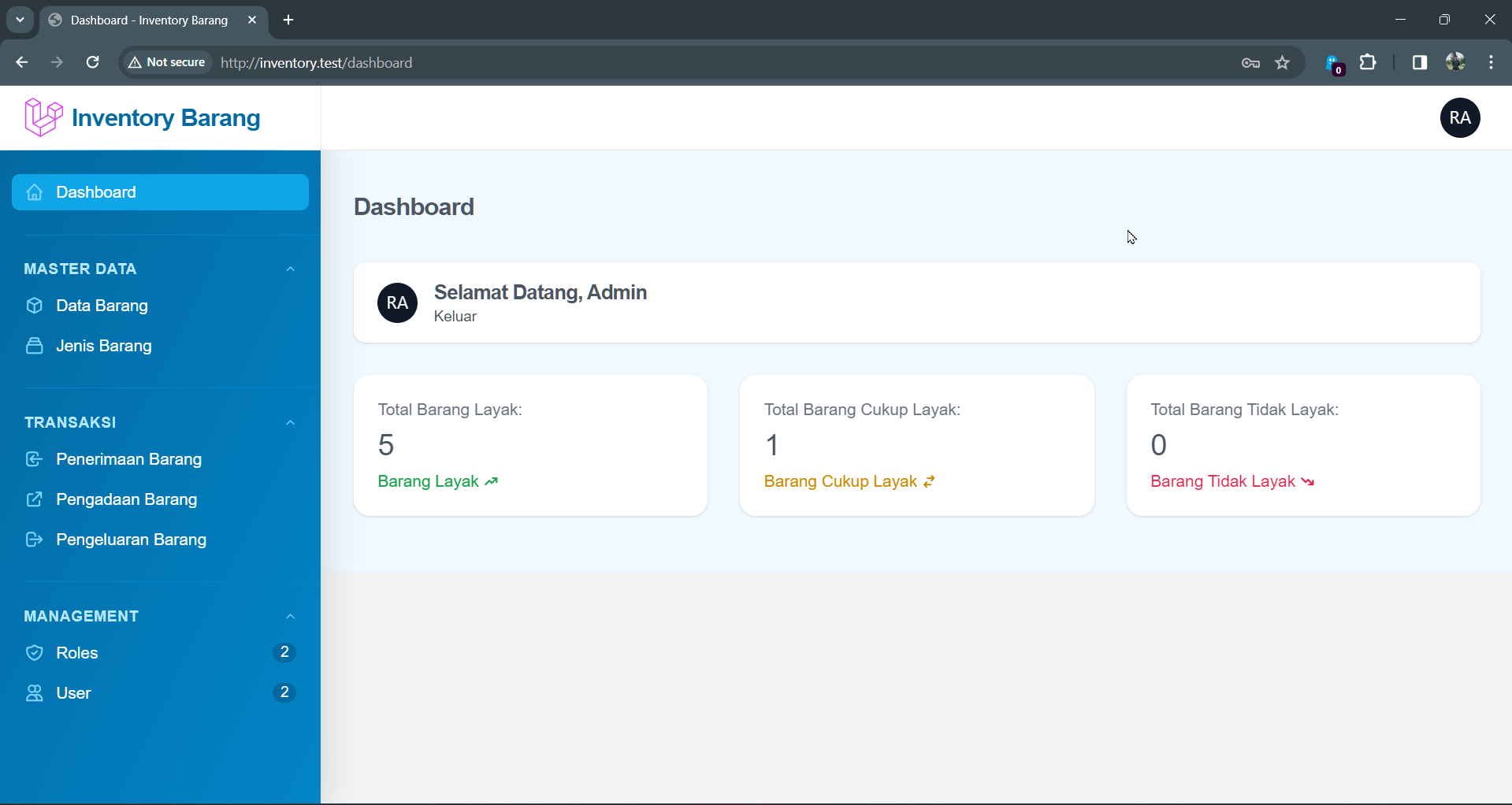Collapse the TRANSAKSI section chevron
1512x805 pixels.
pyautogui.click(x=291, y=423)
